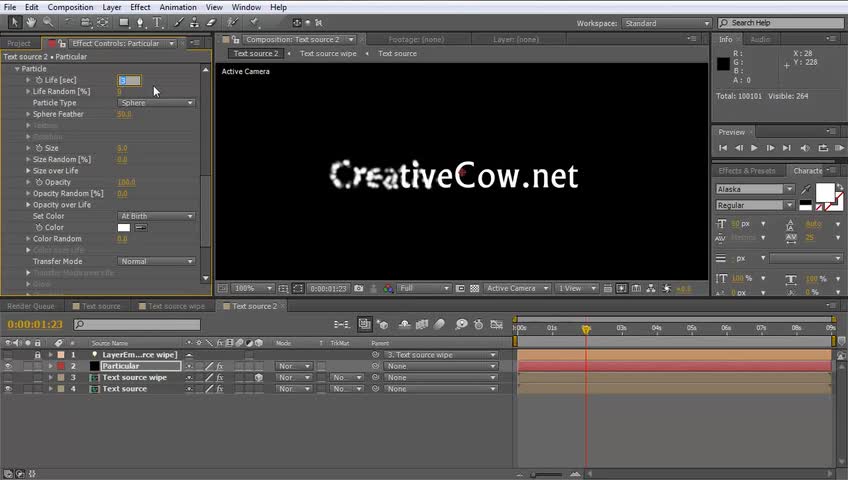Toggle live update in timeline
This screenshot has width=848, height=480.
365,324
